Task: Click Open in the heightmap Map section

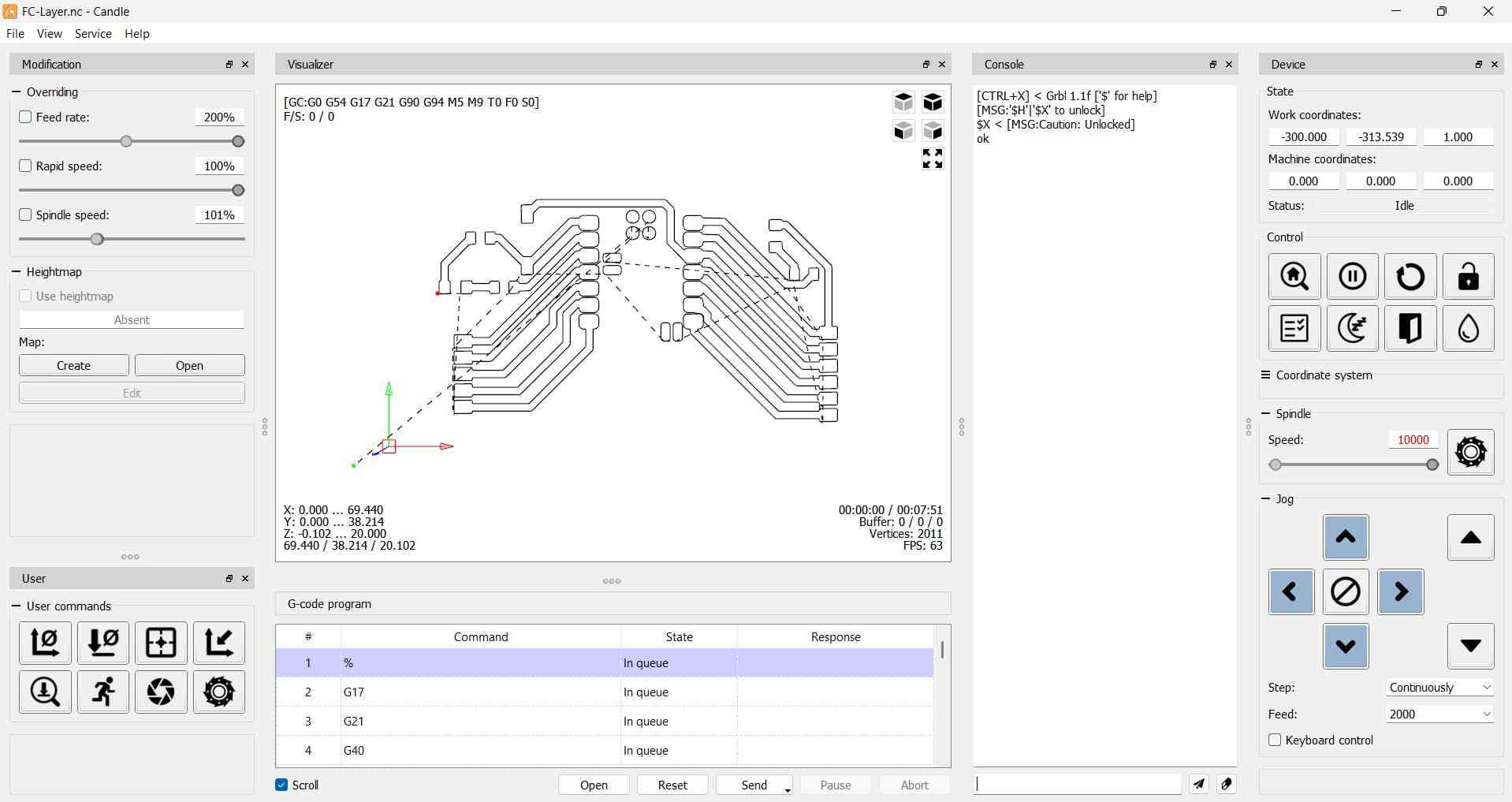Action: (x=190, y=365)
